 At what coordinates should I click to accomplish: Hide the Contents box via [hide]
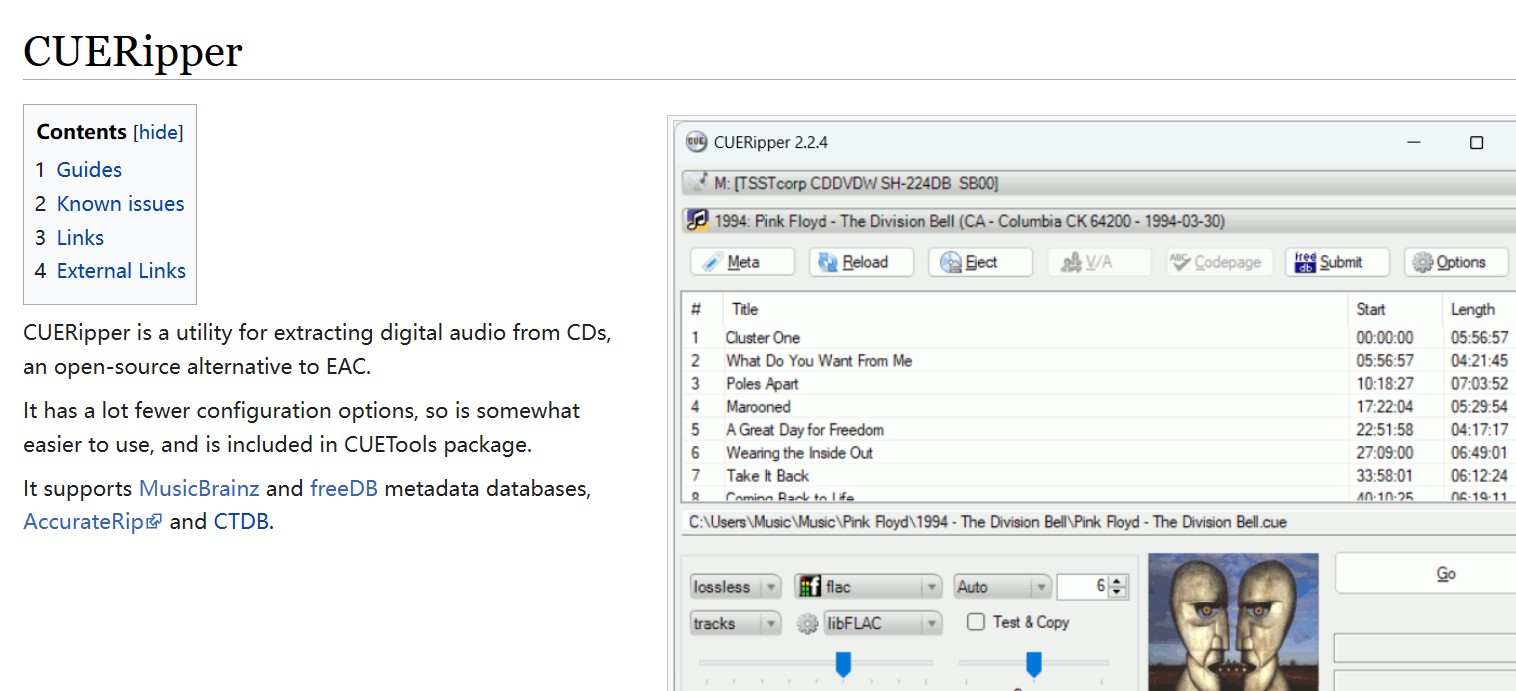(158, 132)
